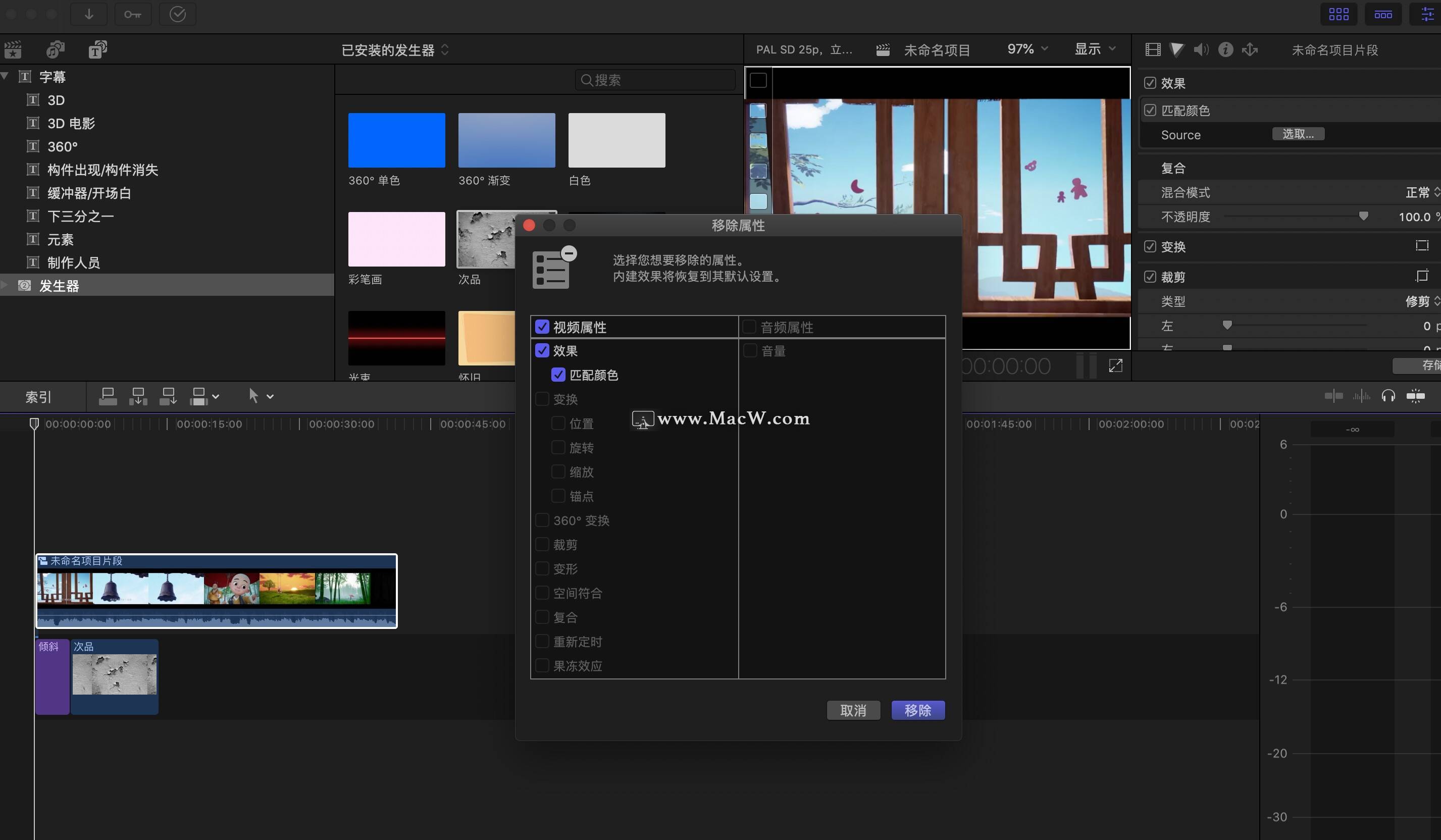
Task: Toggle the browser layout button in toolbar
Action: tap(1339, 14)
